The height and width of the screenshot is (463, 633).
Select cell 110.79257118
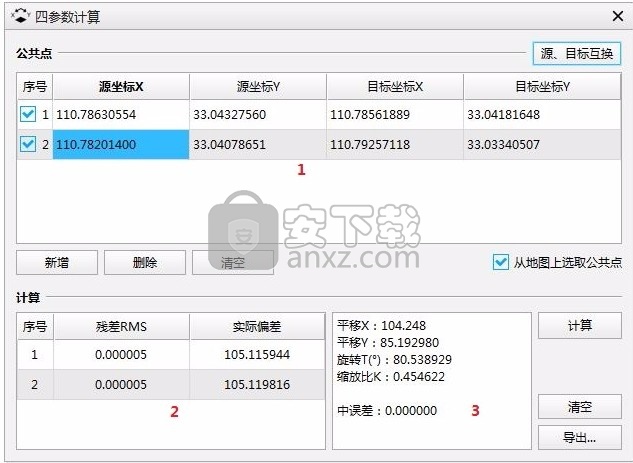click(395, 145)
